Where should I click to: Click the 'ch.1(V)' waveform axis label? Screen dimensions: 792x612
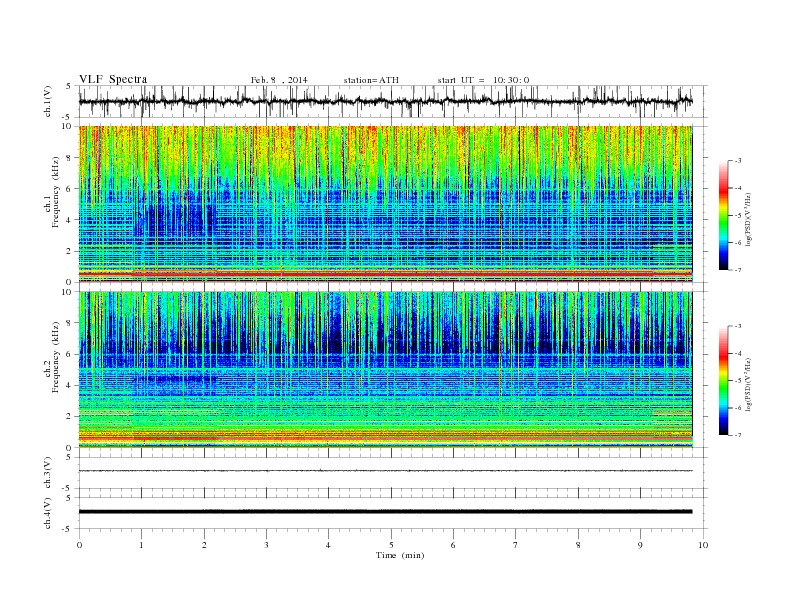click(48, 101)
